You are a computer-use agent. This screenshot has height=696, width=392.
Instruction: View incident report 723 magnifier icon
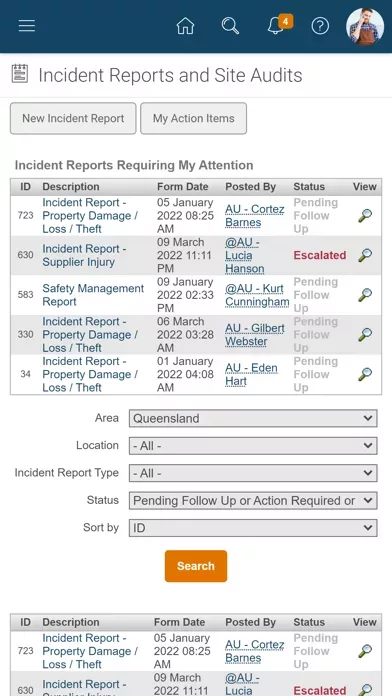pos(365,216)
